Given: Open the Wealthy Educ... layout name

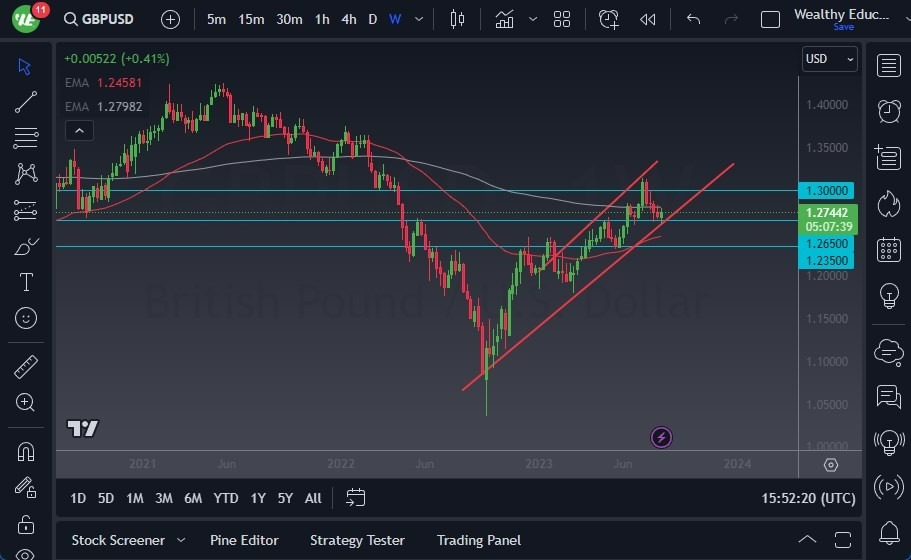Looking at the screenshot, I should 841,14.
